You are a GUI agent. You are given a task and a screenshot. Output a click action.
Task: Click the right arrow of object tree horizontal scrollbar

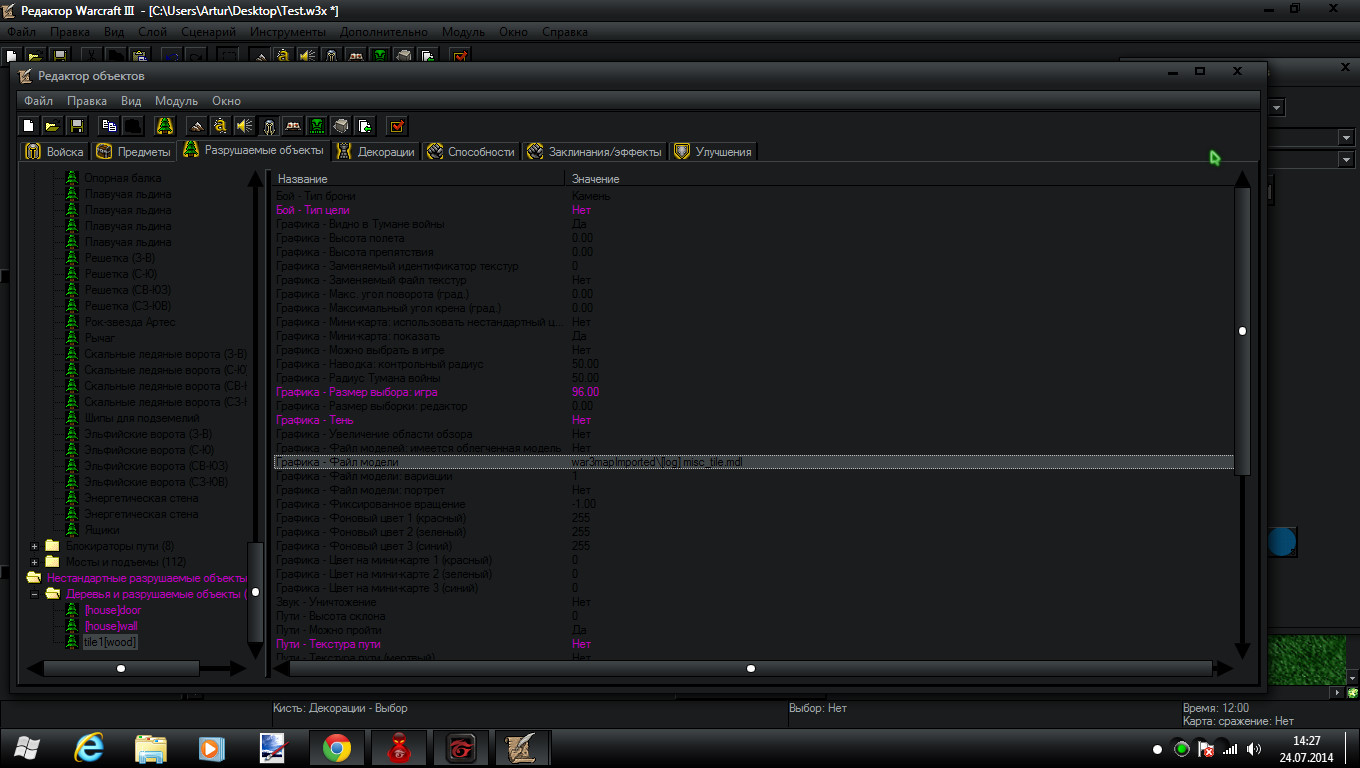tap(238, 668)
